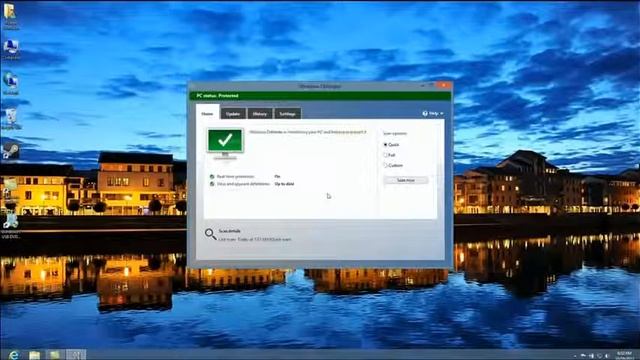Click the green checkmark monitor status icon

coord(225,144)
